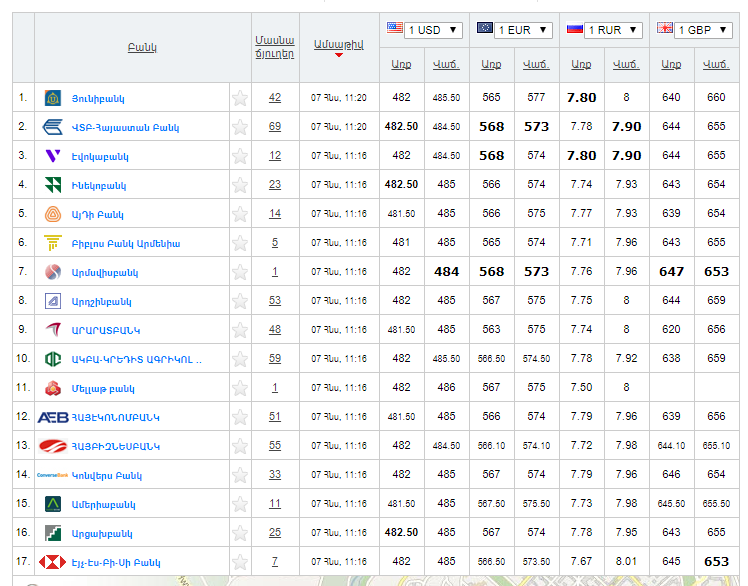Click the Բիբլոս Բանկ Արմենիա logo icon
The width and height of the screenshot is (748, 586).
point(52,243)
